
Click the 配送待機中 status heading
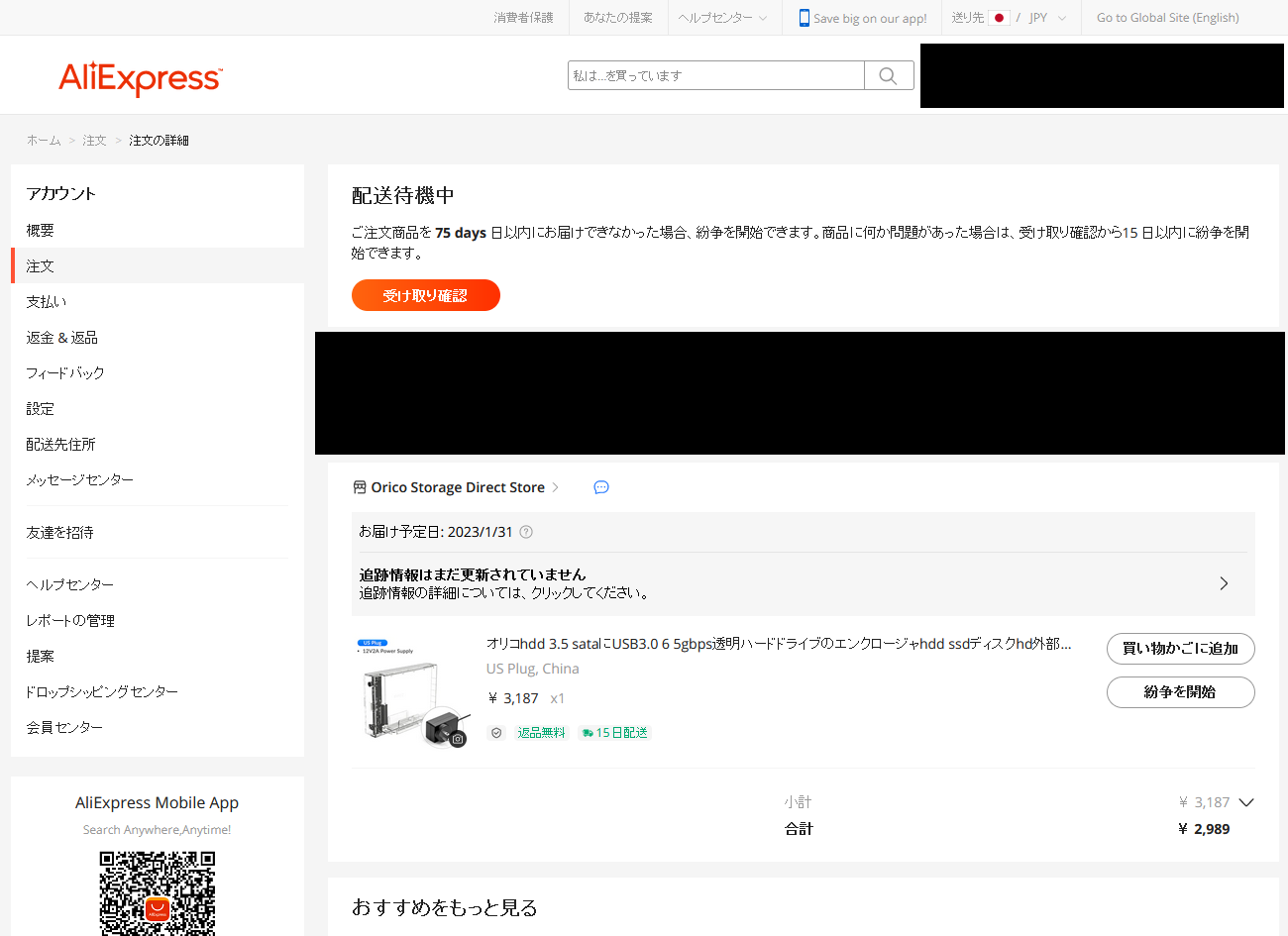tap(403, 195)
